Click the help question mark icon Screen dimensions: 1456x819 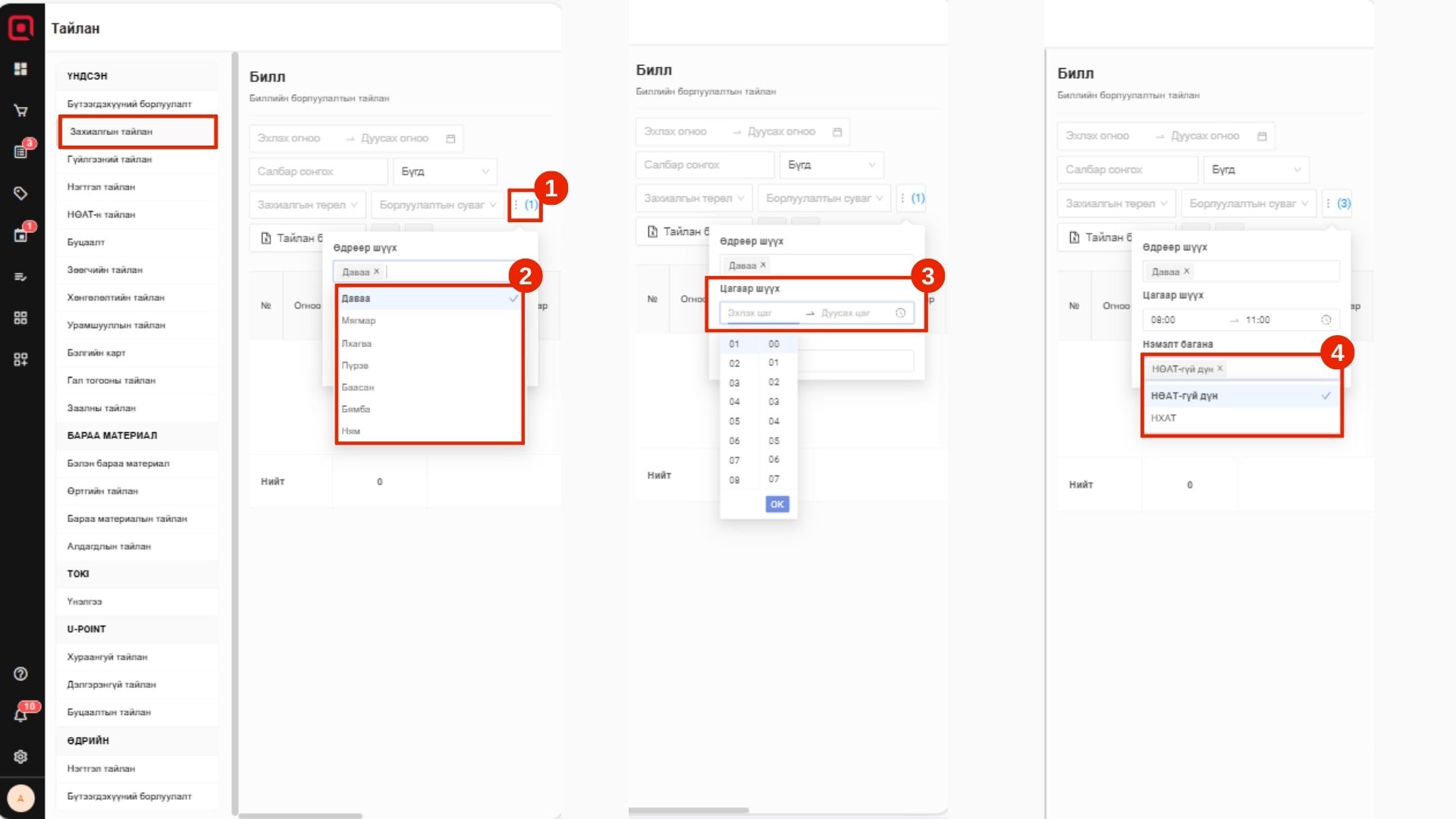coord(20,673)
